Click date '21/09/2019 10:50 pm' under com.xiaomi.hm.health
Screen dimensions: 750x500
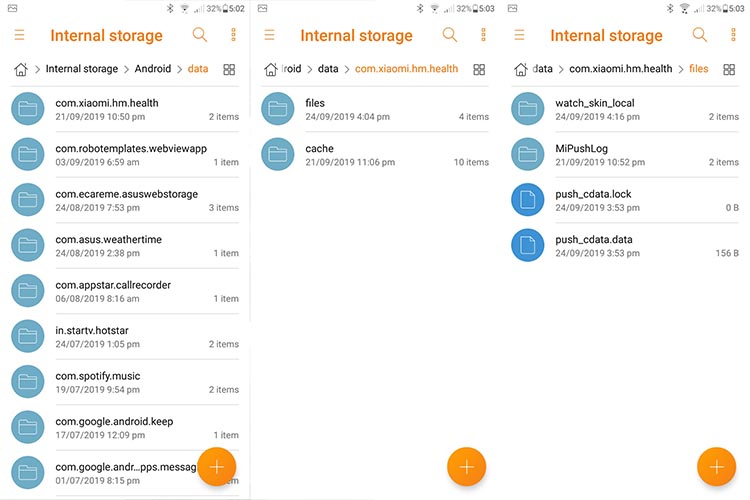point(100,117)
